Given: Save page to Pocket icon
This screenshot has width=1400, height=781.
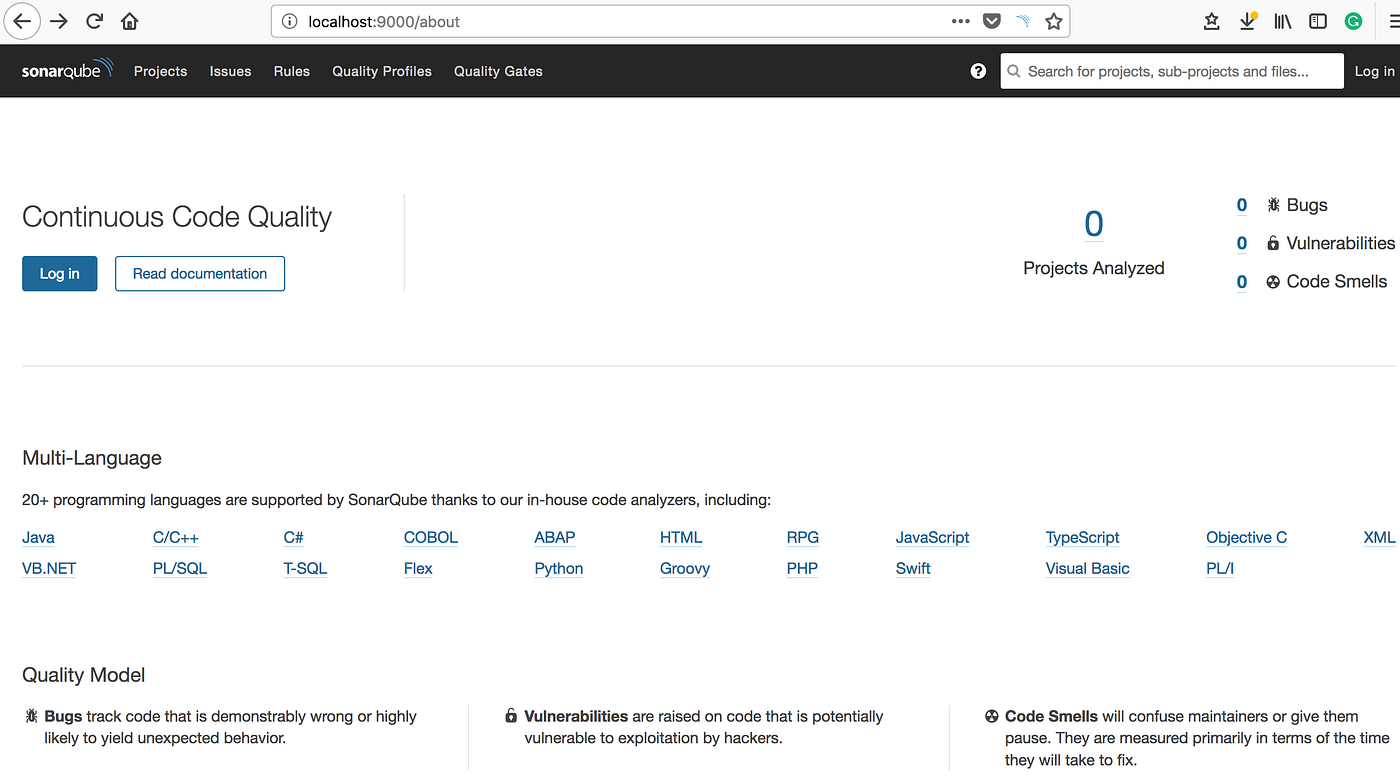Looking at the screenshot, I should [992, 21].
